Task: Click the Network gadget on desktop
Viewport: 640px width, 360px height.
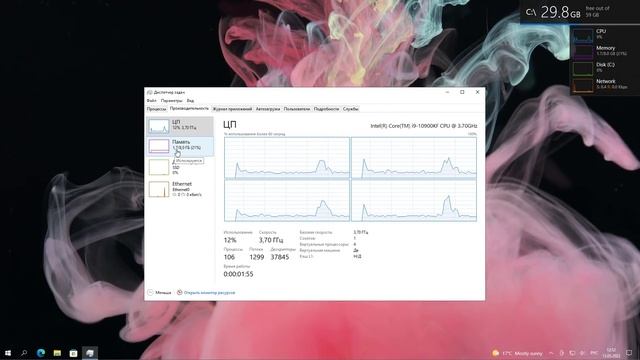Action: point(605,85)
